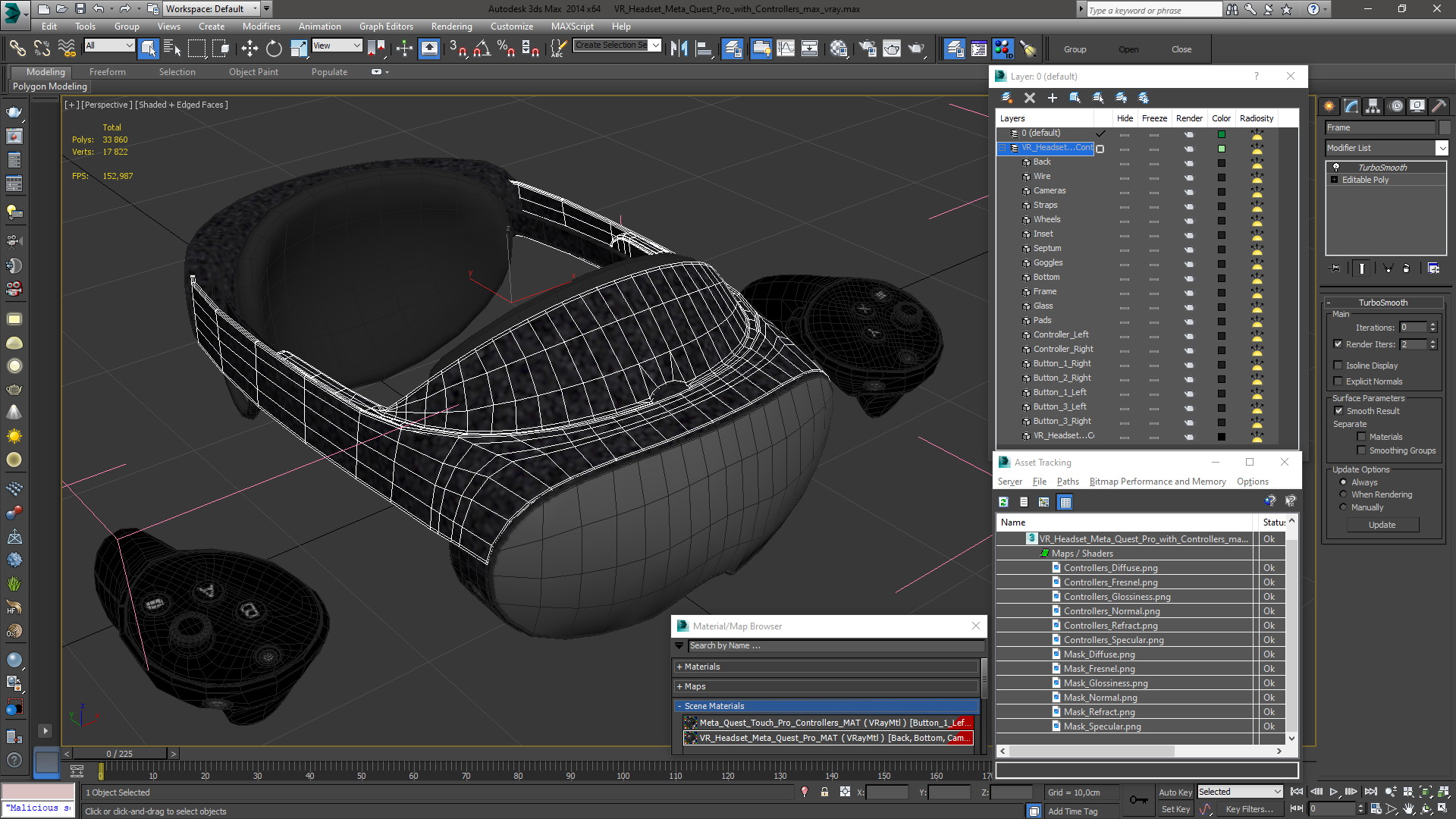1456x819 pixels.
Task: Go to end of animation button
Action: 1370,792
